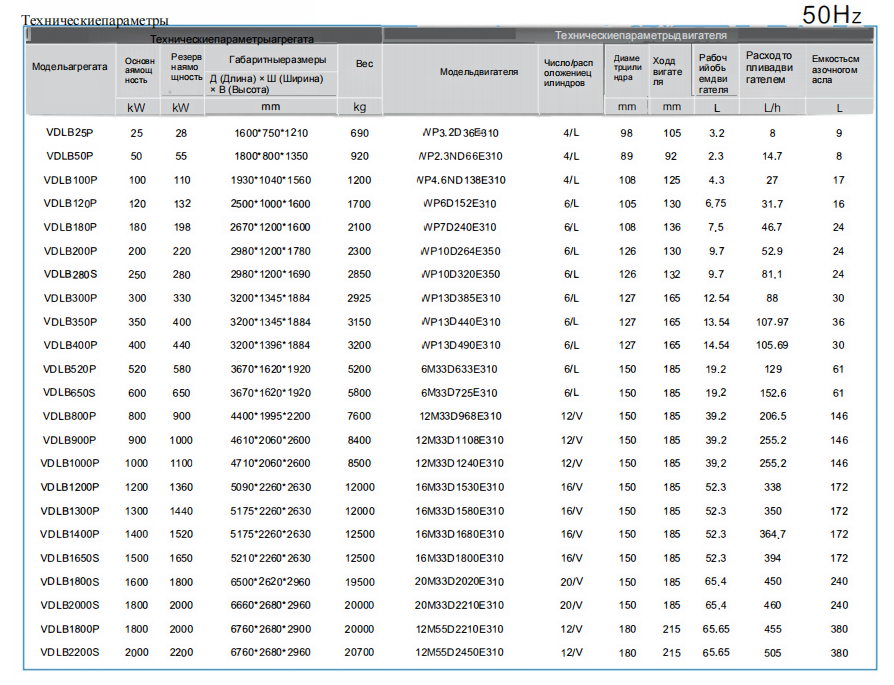Select model cell 'VDLB650S'
The height and width of the screenshot is (685, 894).
[69, 393]
